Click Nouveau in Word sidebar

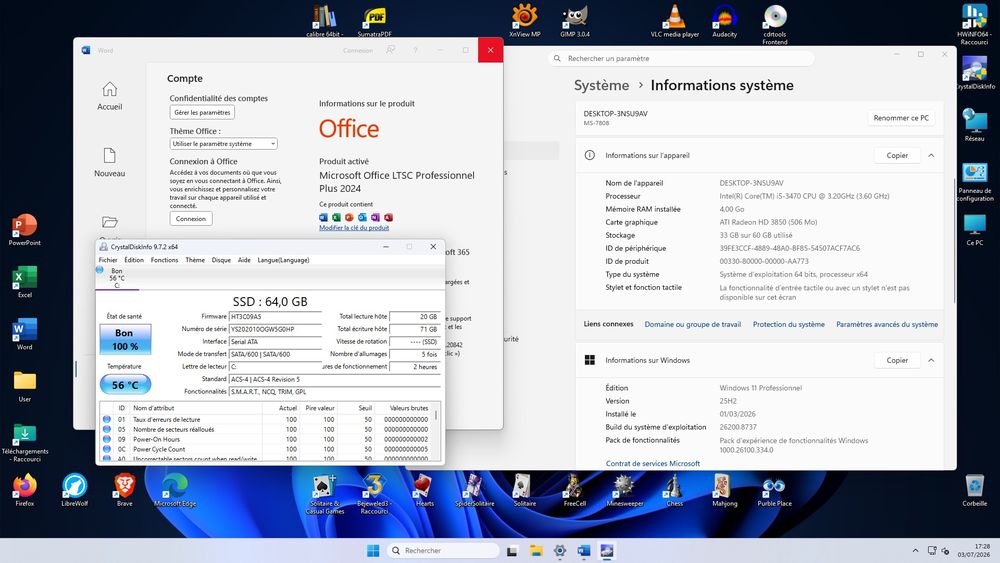(110, 163)
